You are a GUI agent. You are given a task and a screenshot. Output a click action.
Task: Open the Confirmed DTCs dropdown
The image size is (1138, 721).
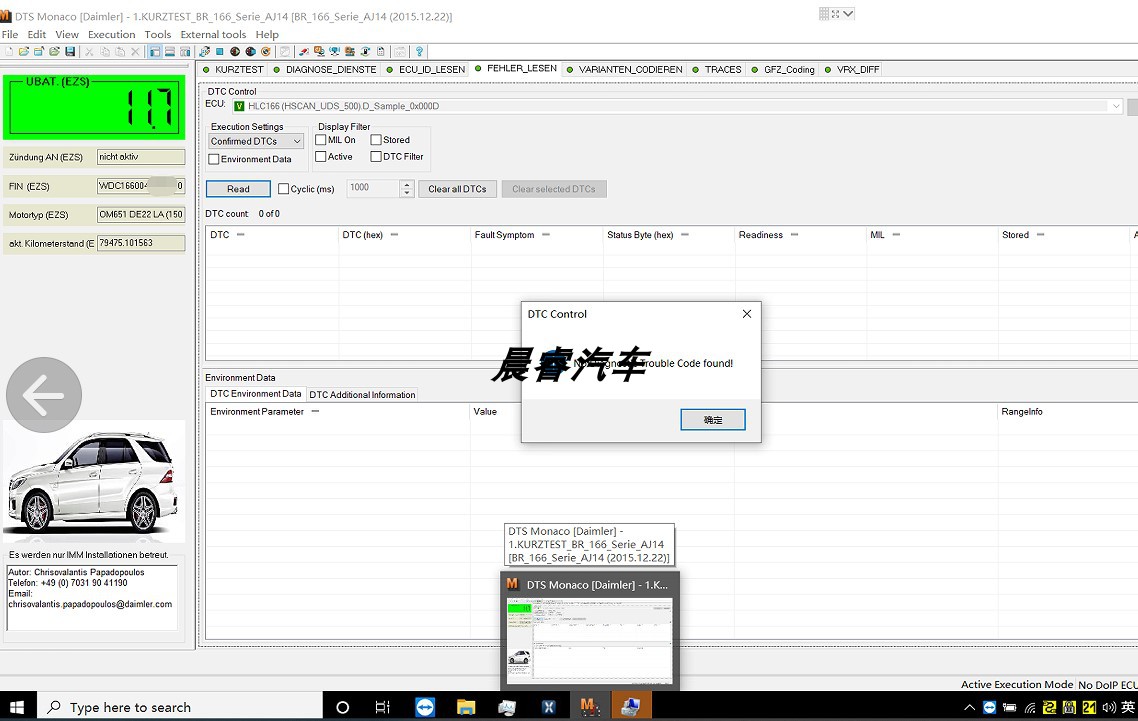[x=256, y=141]
